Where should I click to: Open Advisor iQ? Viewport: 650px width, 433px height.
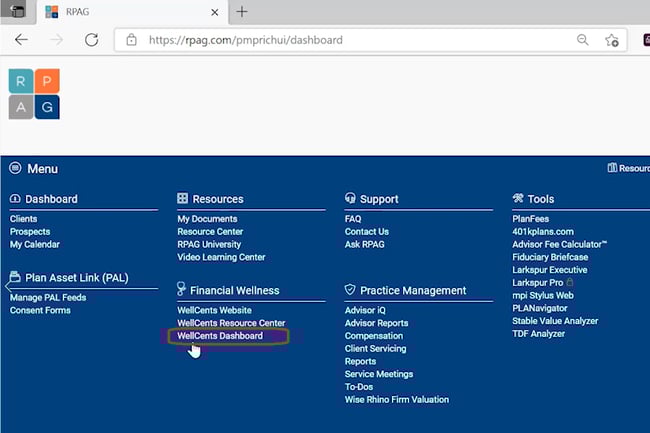pyautogui.click(x=365, y=310)
